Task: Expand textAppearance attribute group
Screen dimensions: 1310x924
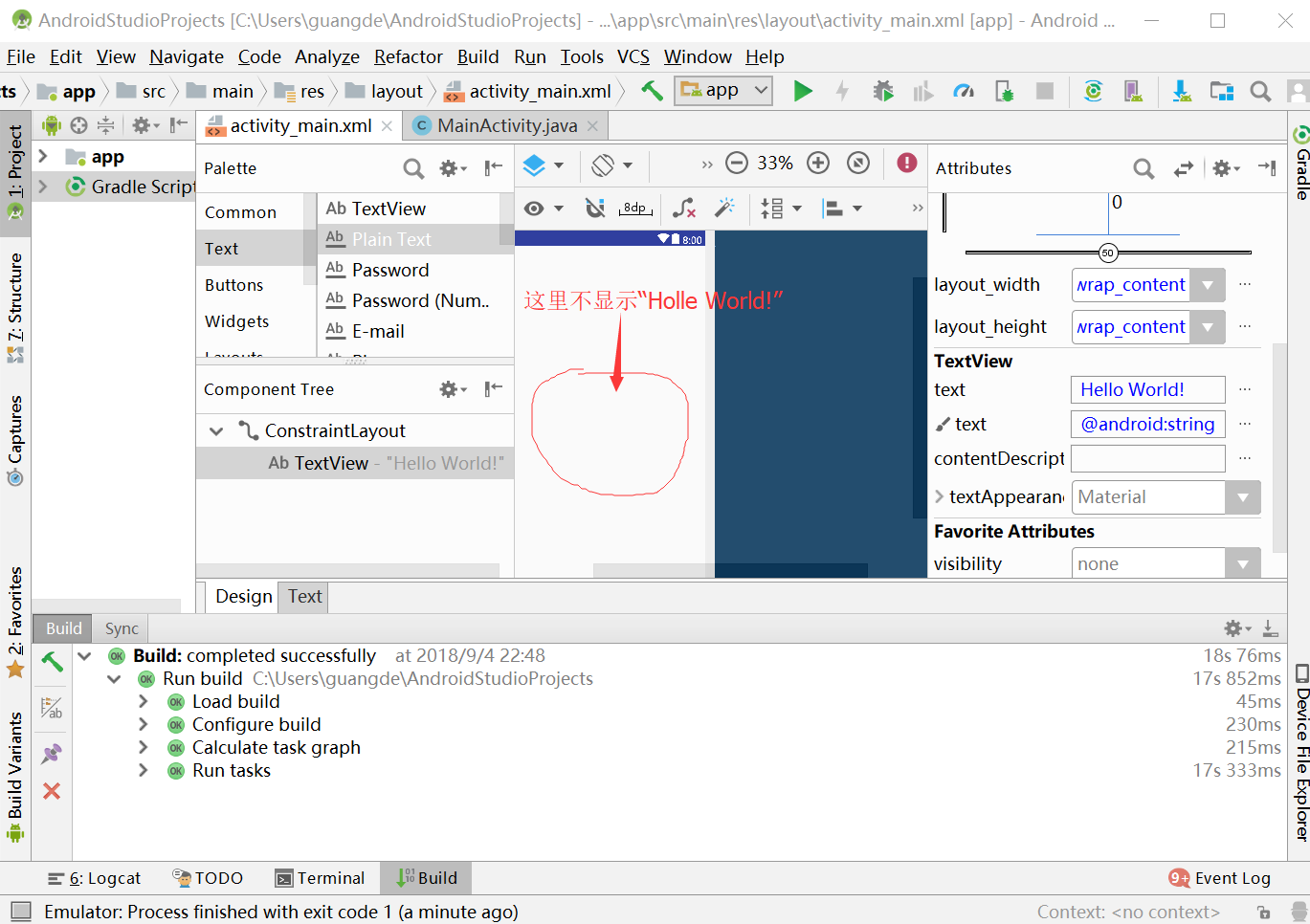Action: 940,496
